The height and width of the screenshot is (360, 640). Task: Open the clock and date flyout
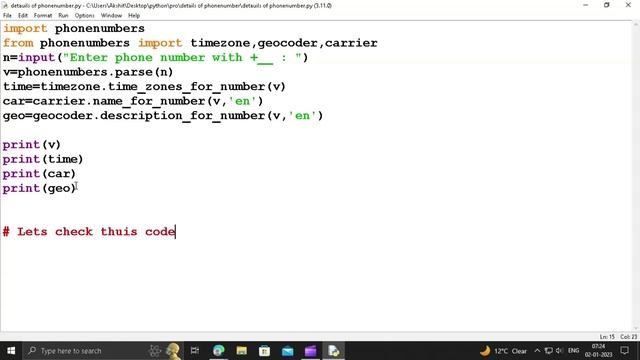tap(598, 351)
